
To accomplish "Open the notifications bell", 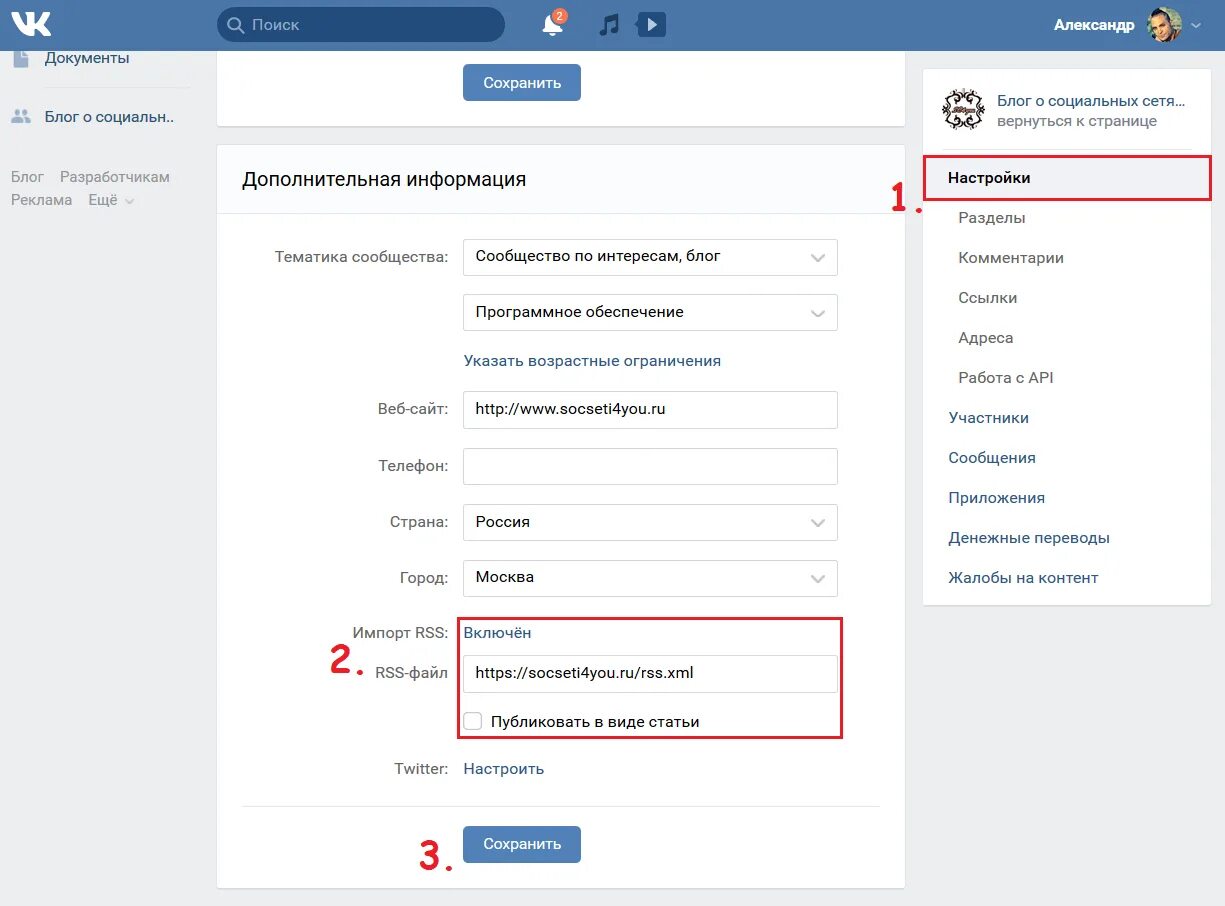I will [x=552, y=25].
